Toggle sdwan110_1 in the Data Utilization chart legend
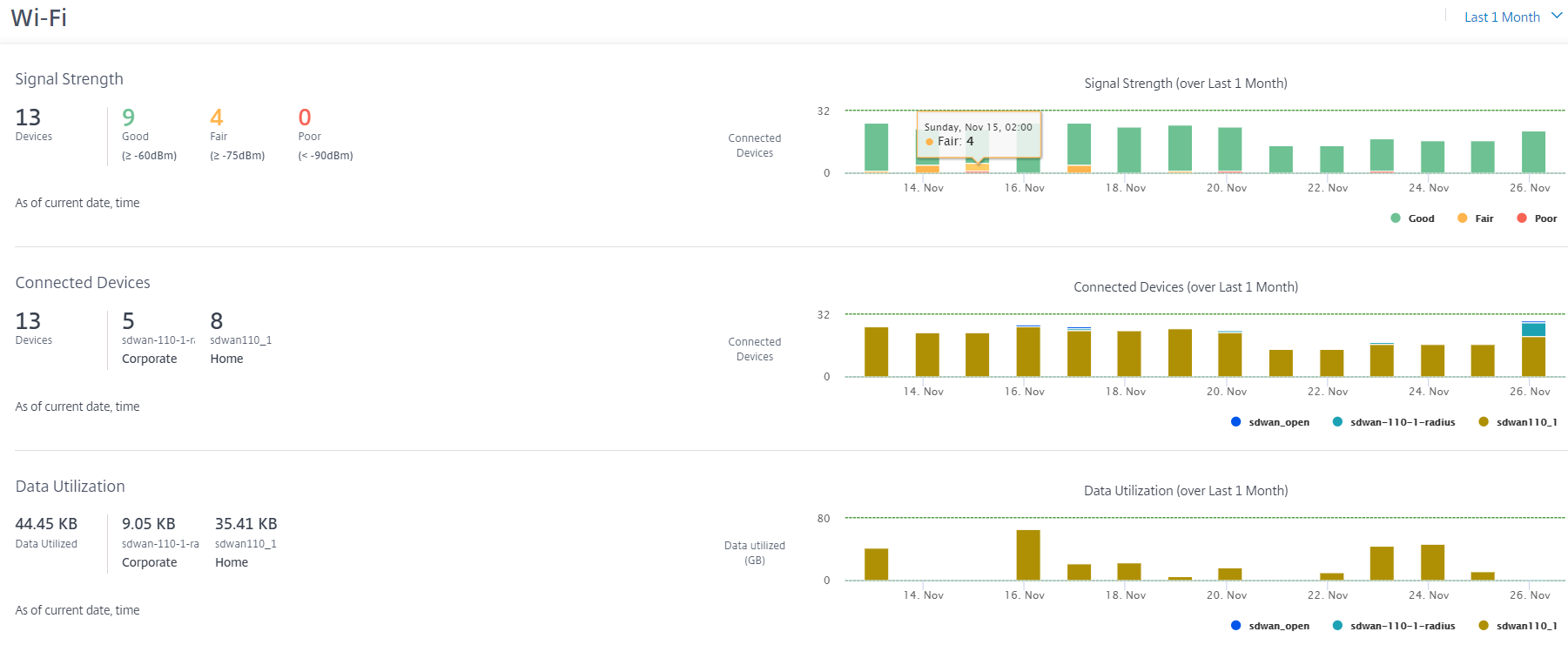The image size is (1568, 645). click(1518, 626)
